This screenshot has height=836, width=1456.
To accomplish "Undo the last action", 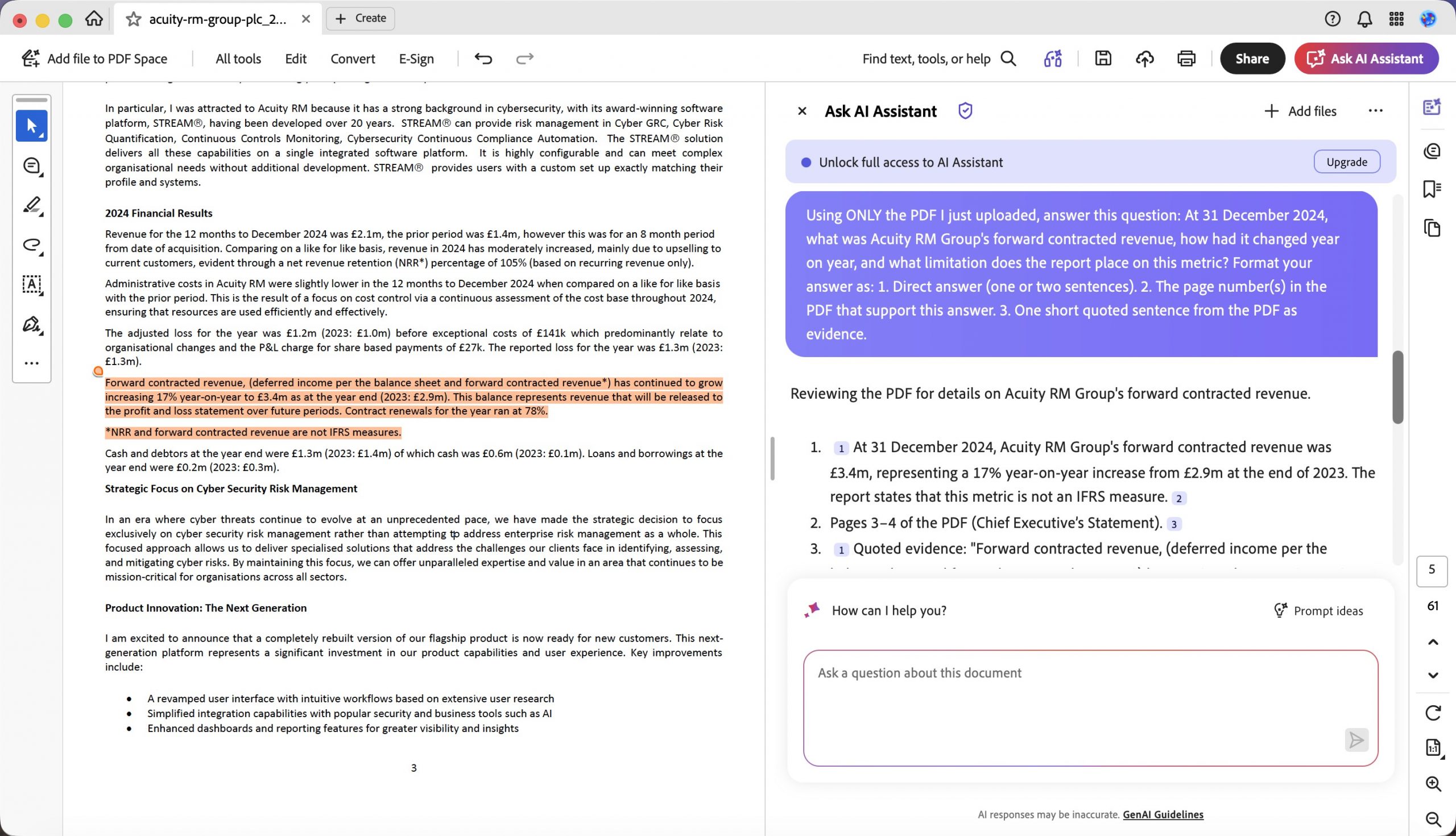I will pos(483,59).
